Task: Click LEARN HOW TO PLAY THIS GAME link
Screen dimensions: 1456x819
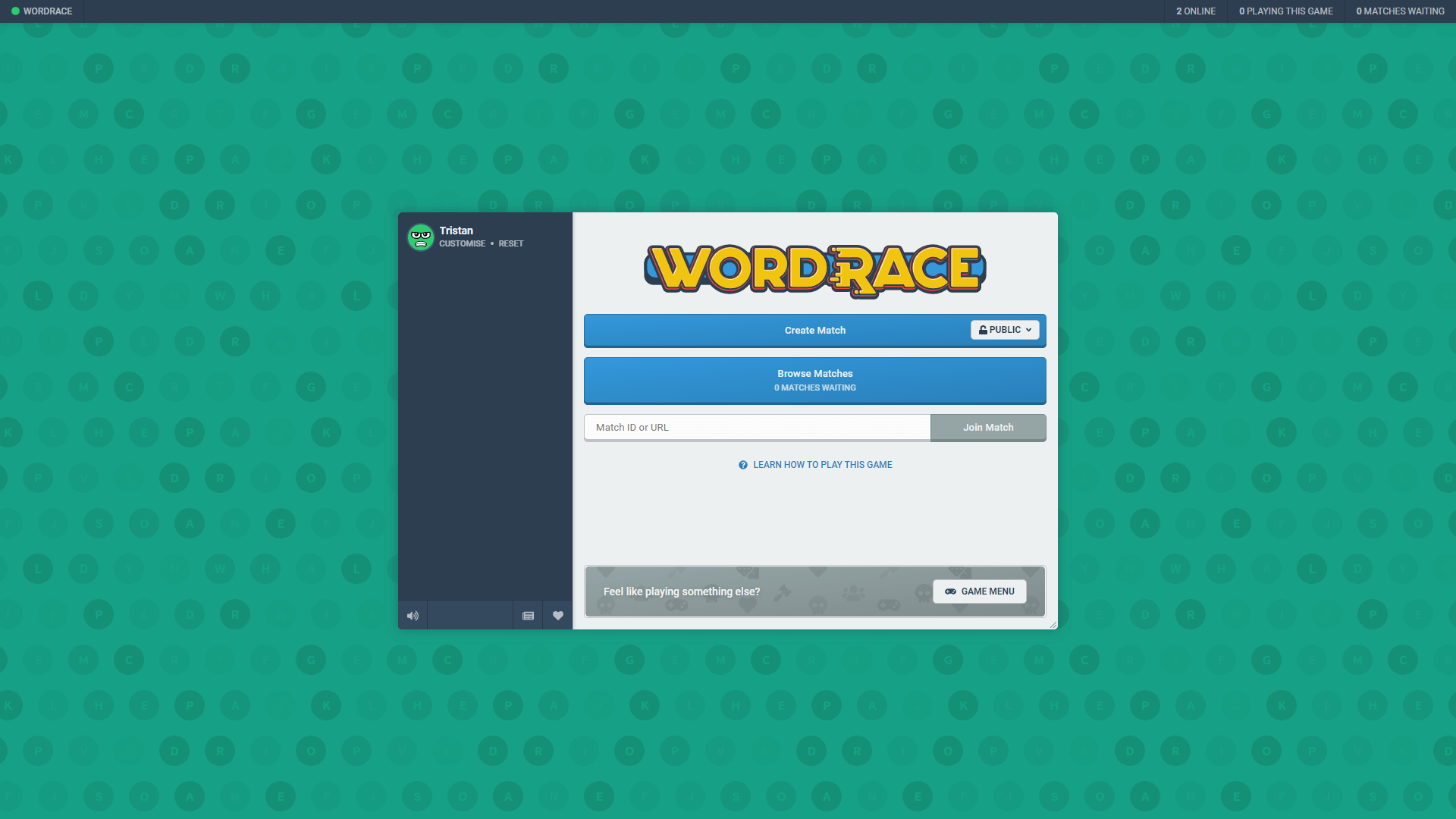Action: coord(815,464)
